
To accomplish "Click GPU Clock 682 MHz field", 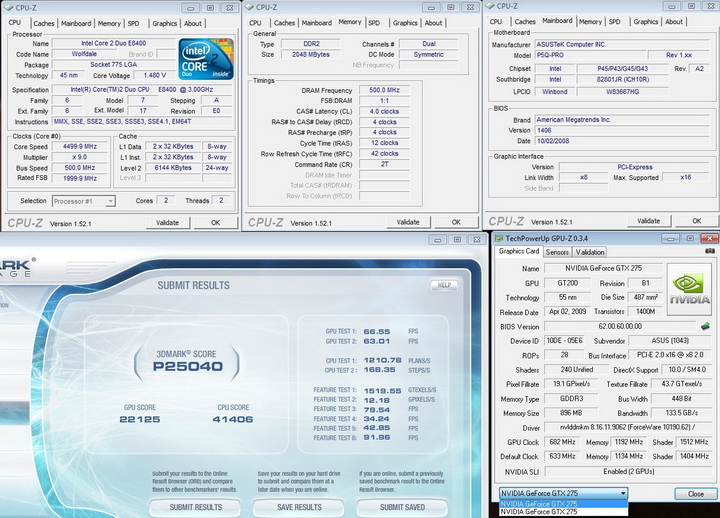I will click(x=562, y=442).
